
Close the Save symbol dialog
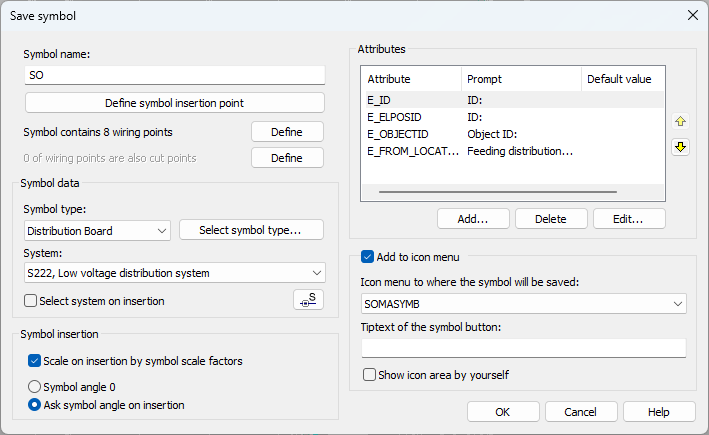692,15
